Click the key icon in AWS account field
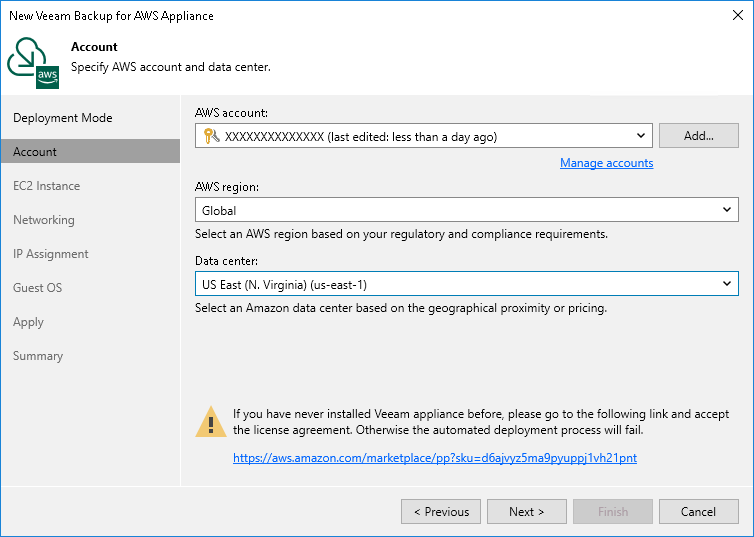 210,137
